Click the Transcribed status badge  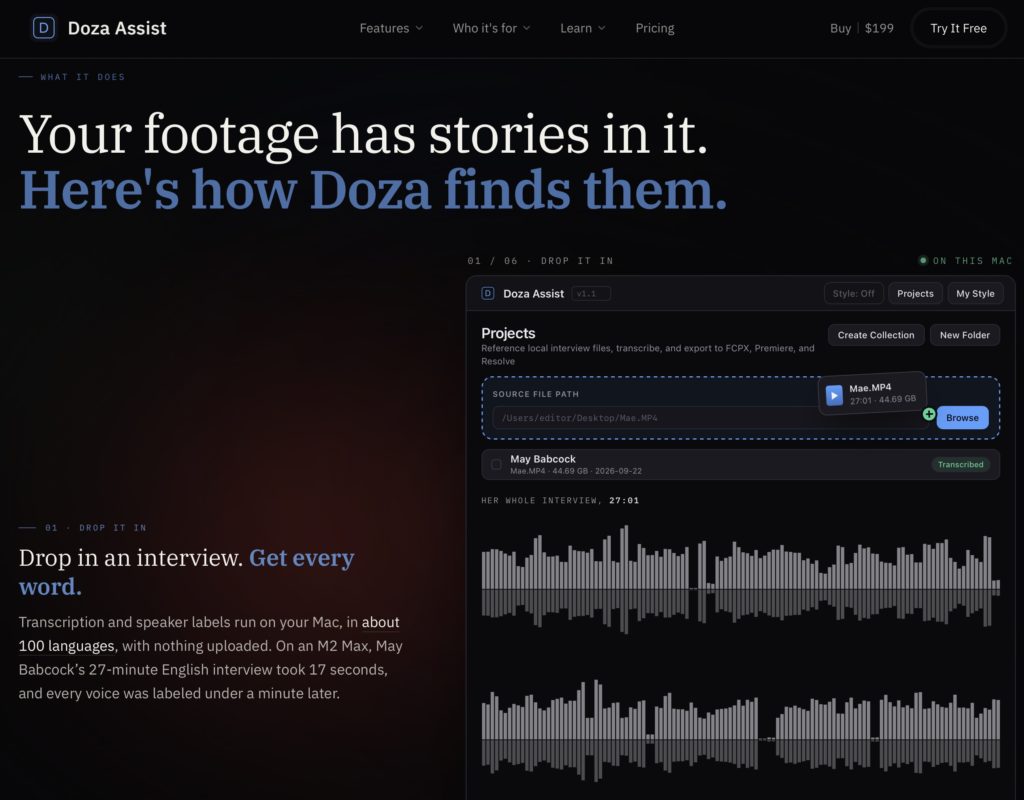coord(960,464)
